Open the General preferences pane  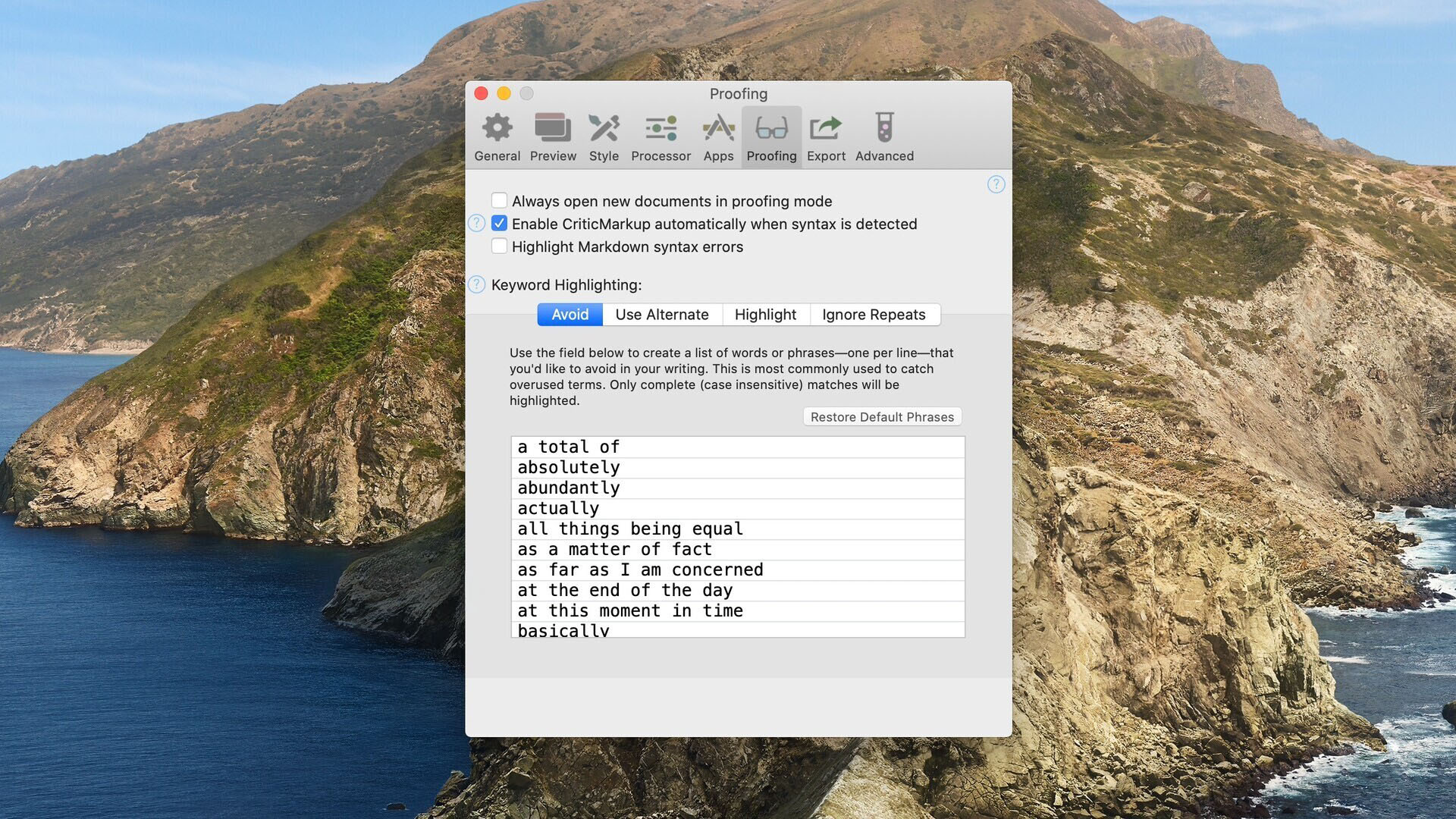coord(497,137)
